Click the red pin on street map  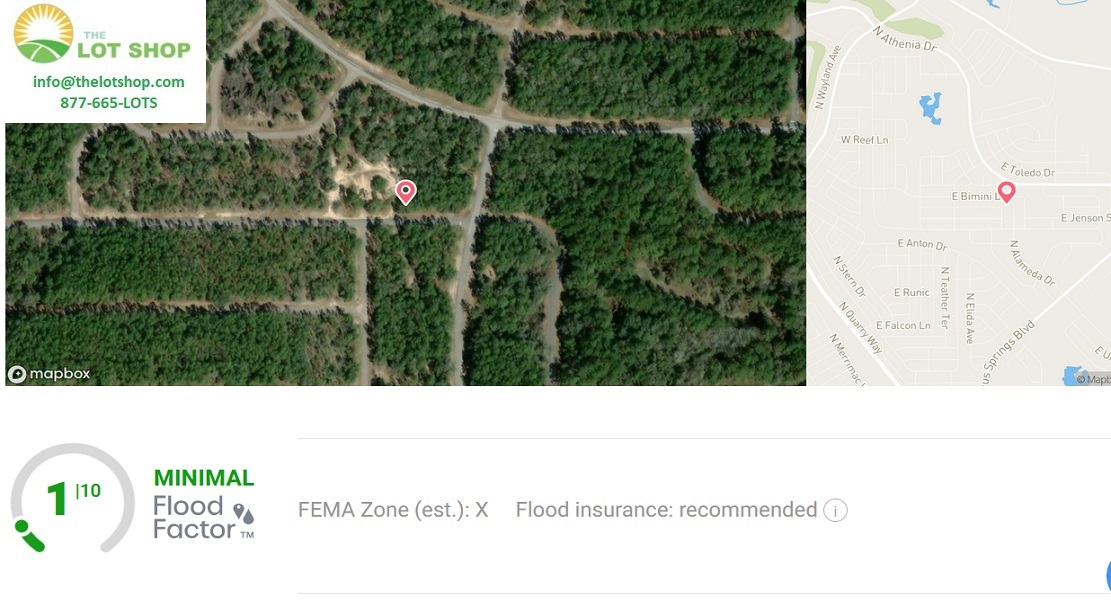click(x=1006, y=192)
